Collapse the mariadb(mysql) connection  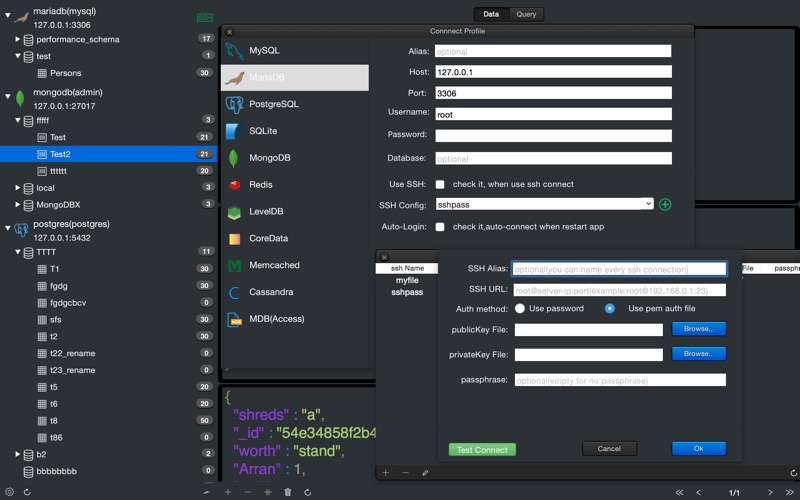8,15
